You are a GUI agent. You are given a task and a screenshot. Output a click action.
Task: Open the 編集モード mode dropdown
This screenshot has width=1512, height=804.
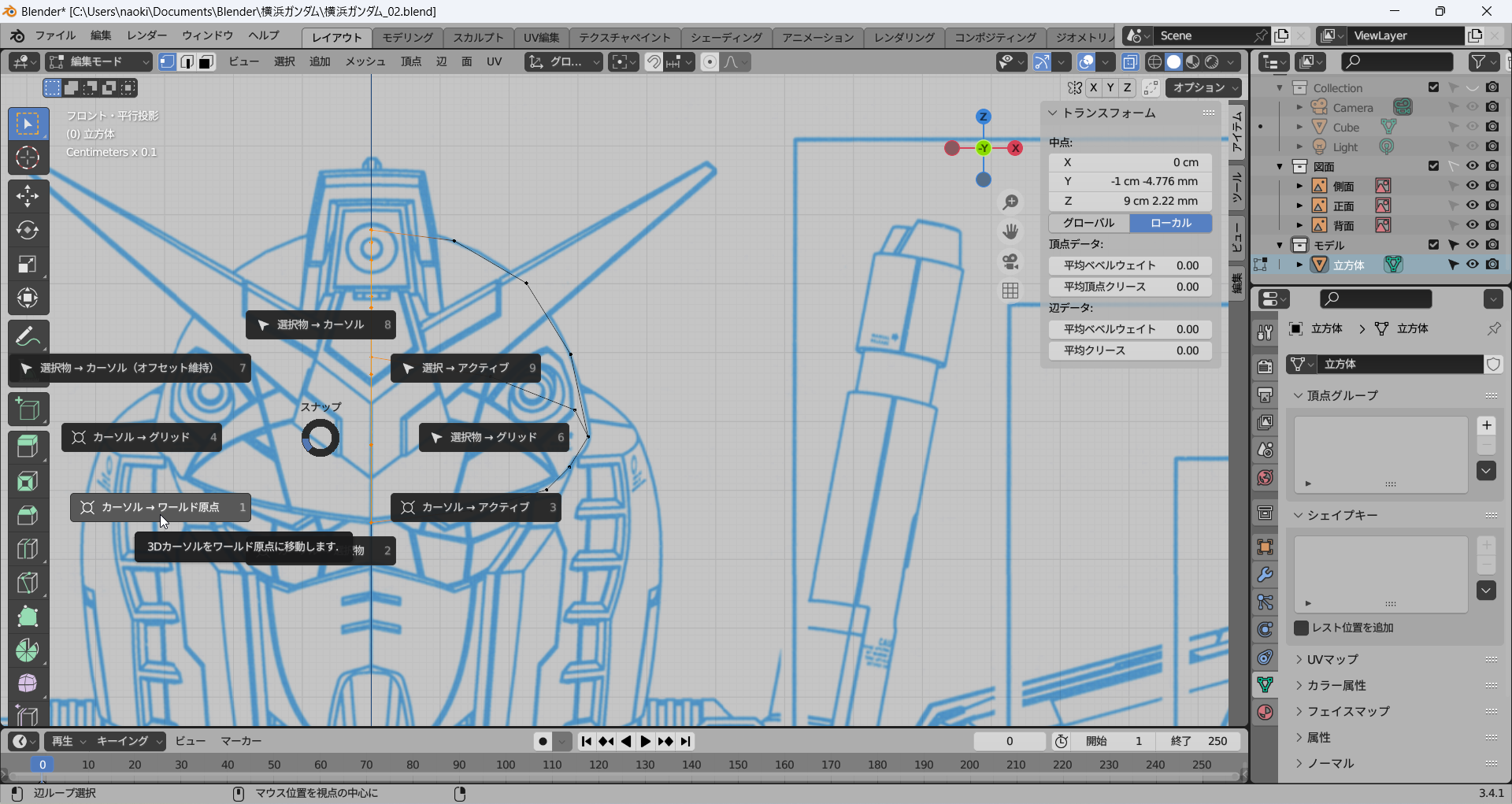tap(98, 62)
